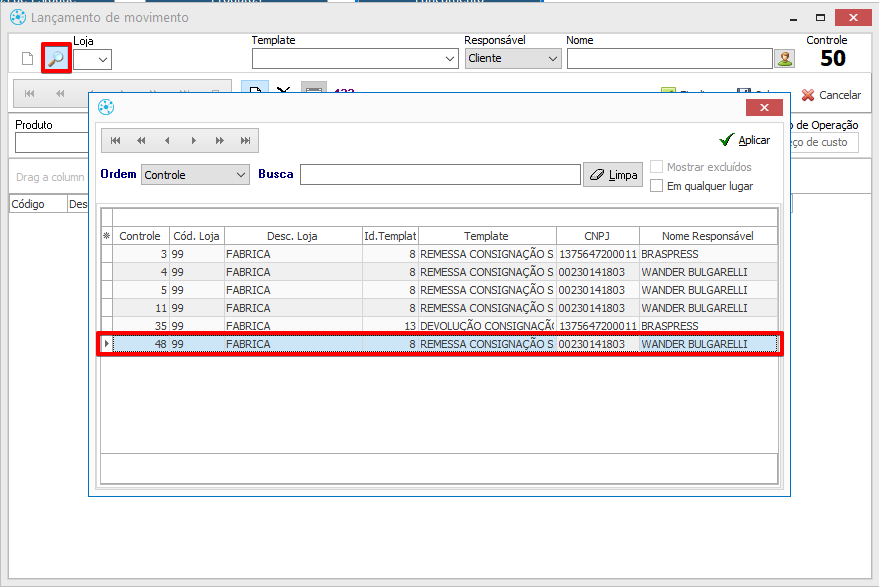
Task: Open the magnifier search icon
Action: (56, 58)
